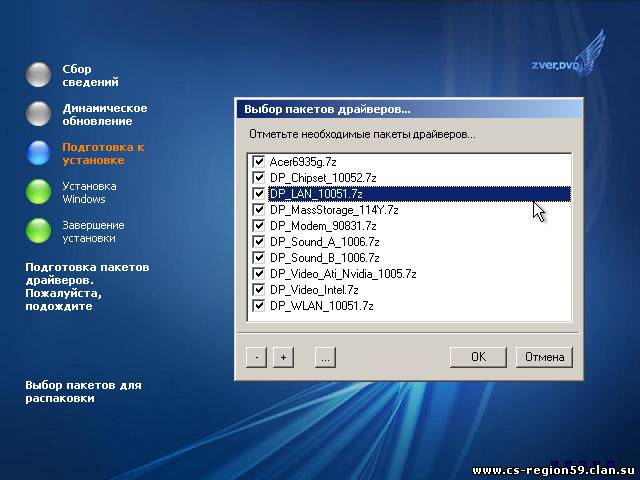Click the Подготовка пакетов драйверов status message

[x=87, y=287]
